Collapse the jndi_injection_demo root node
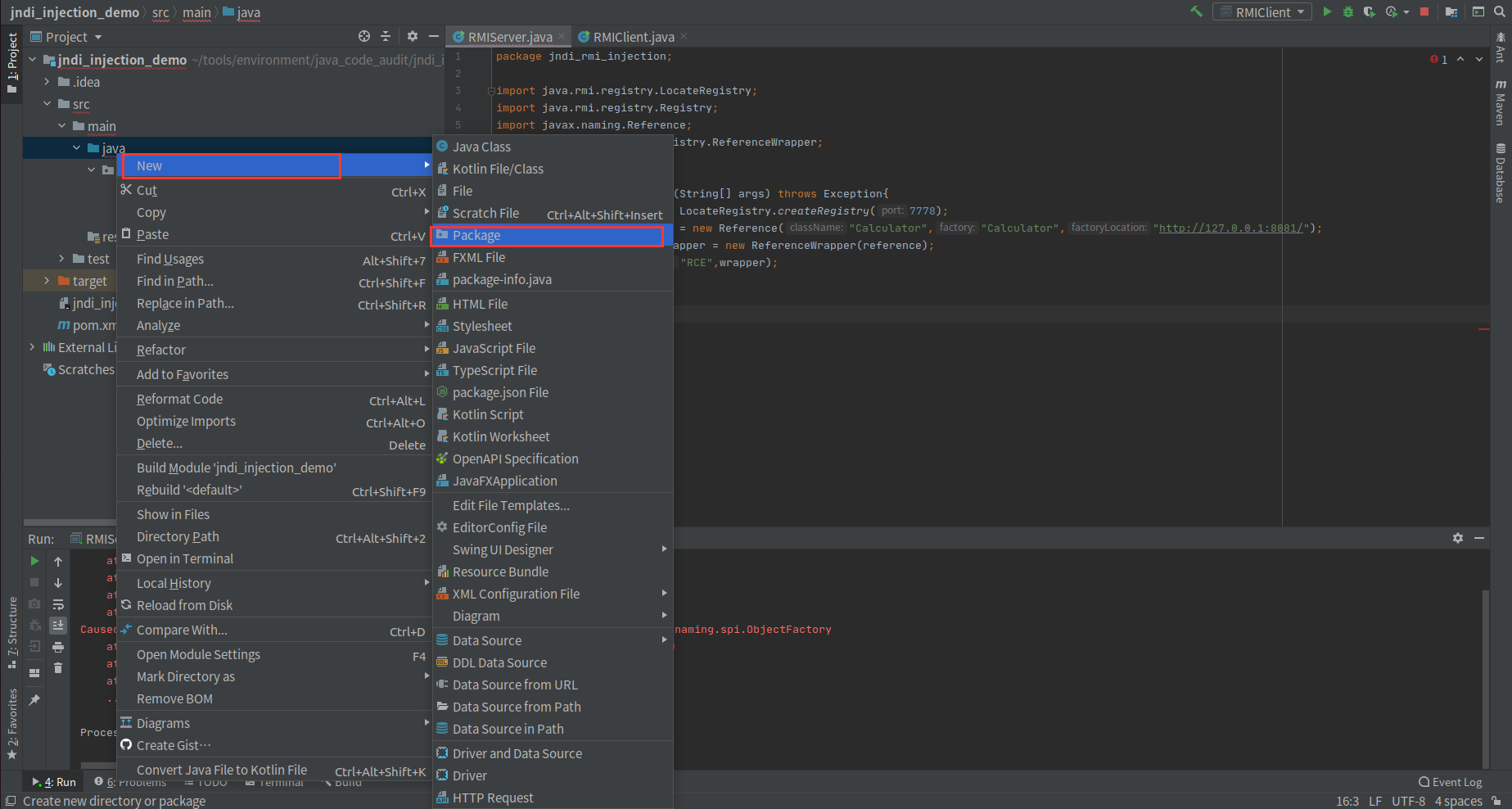Image resolution: width=1512 pixels, height=809 pixels. tap(33, 59)
